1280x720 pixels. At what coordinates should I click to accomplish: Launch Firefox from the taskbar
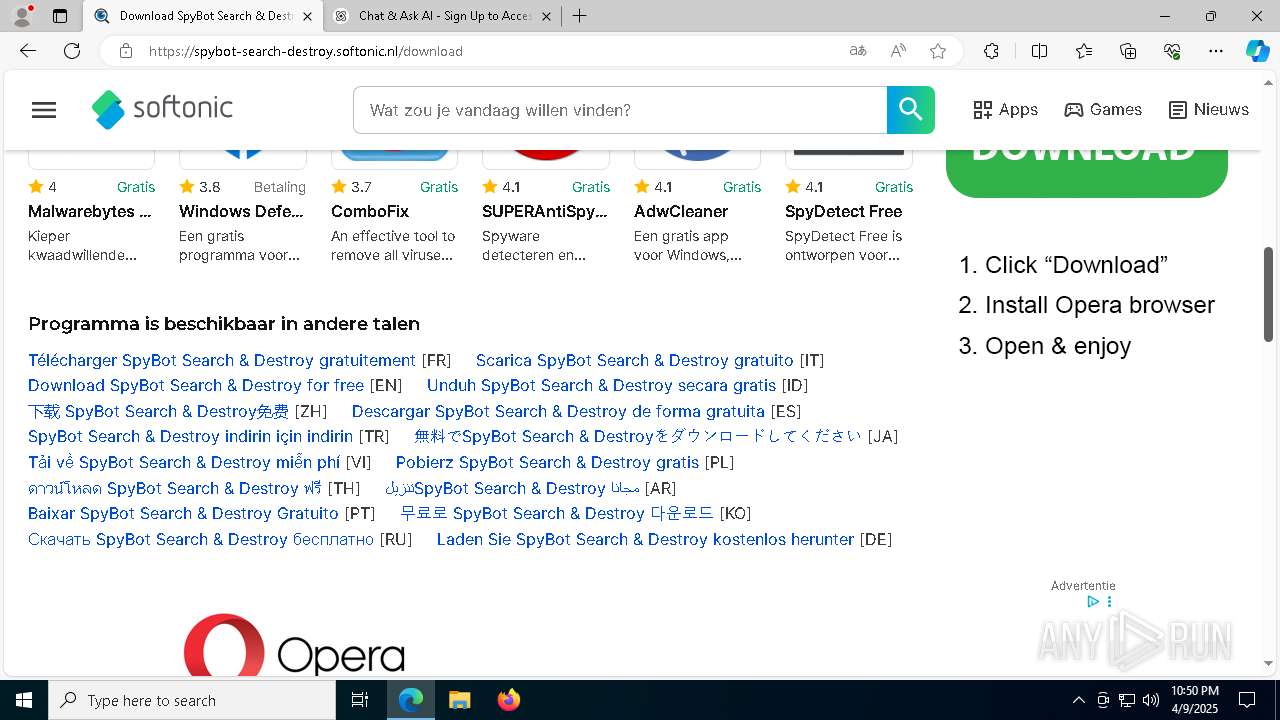[508, 700]
